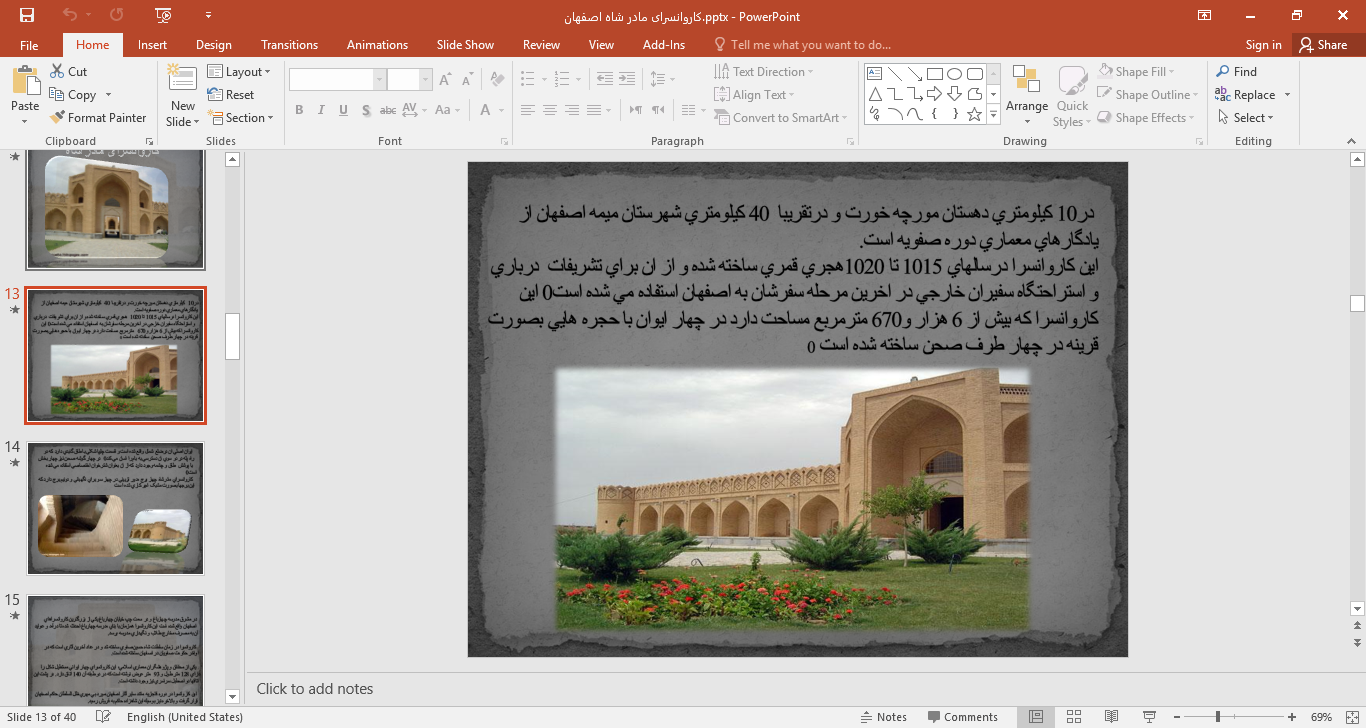Open the font name combo box arrow
Viewport: 1366px width, 728px height.
(x=379, y=80)
